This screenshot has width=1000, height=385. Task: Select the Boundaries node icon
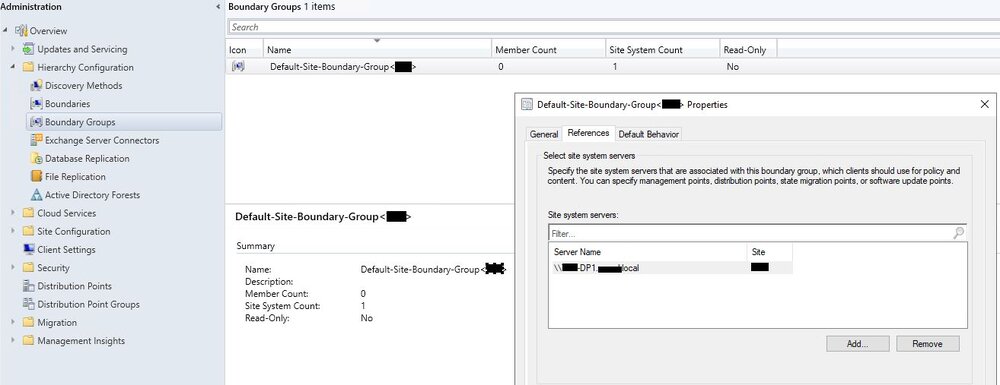[36, 103]
